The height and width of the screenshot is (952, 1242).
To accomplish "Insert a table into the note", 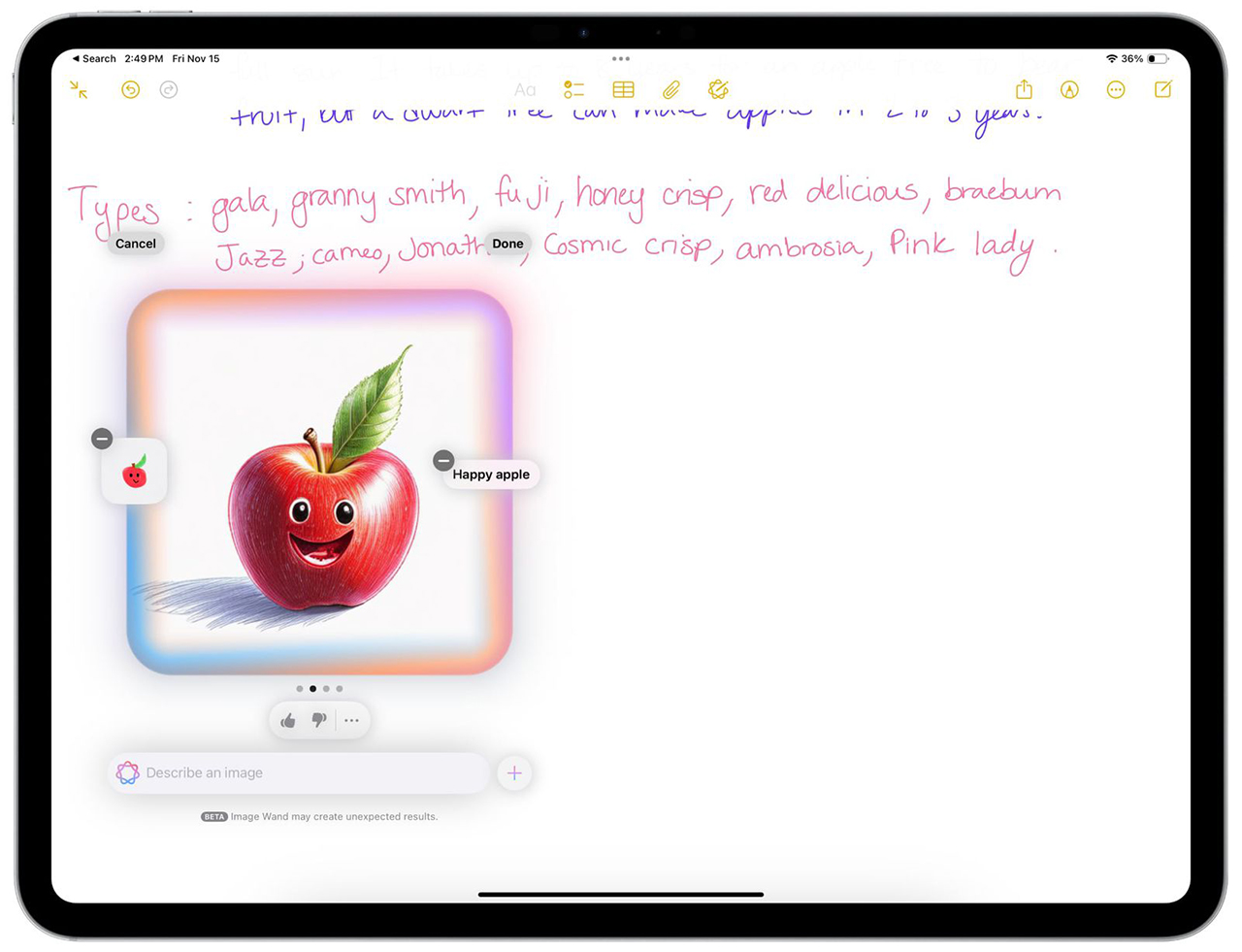I will [623, 89].
